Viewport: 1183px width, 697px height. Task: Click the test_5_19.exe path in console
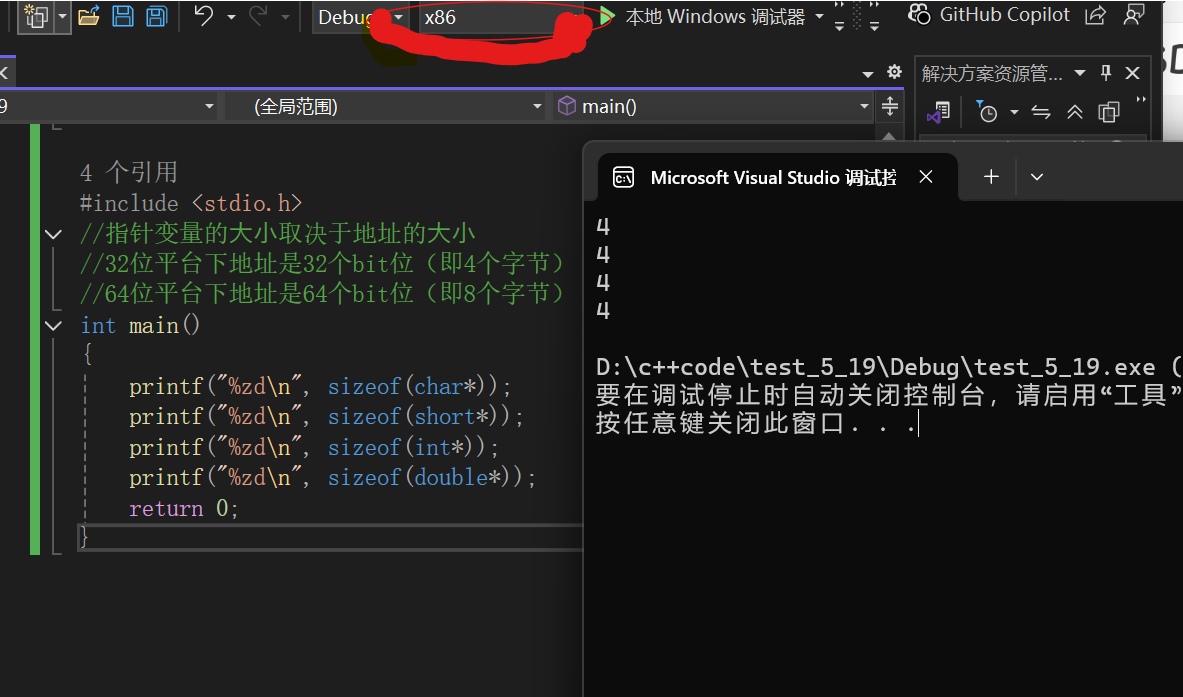pyautogui.click(x=875, y=367)
